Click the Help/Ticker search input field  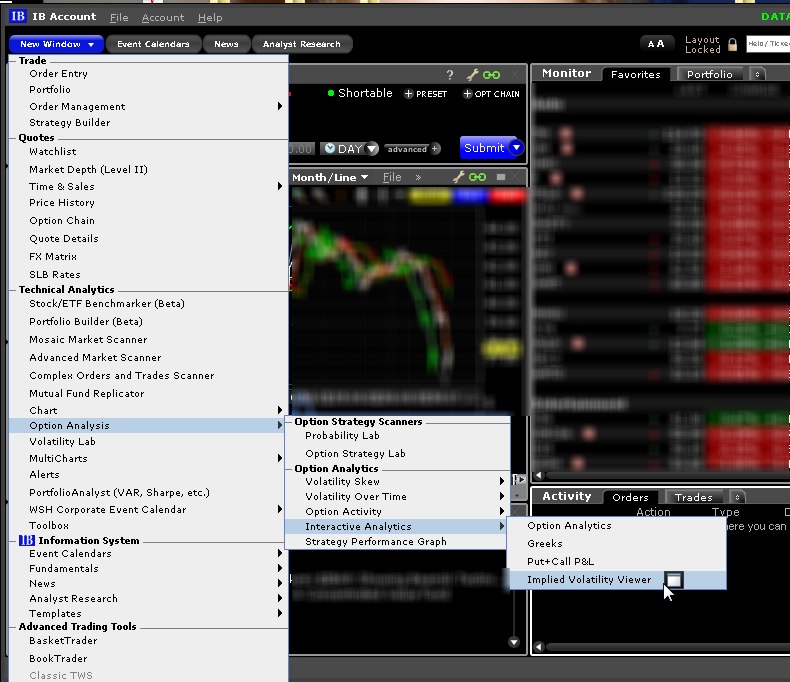click(x=768, y=44)
